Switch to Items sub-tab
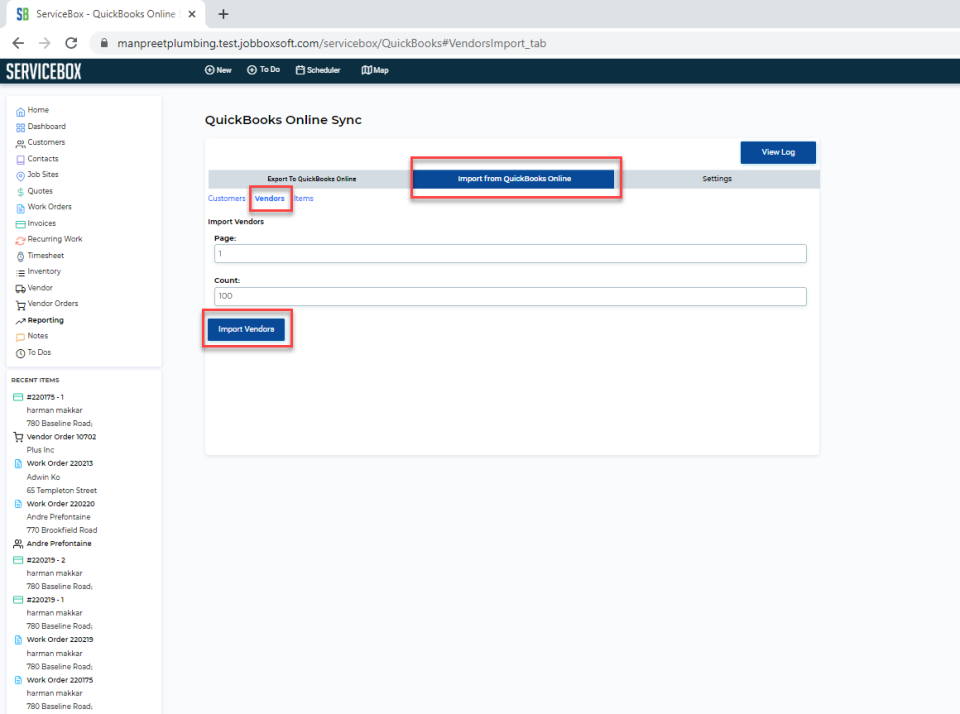 point(304,198)
